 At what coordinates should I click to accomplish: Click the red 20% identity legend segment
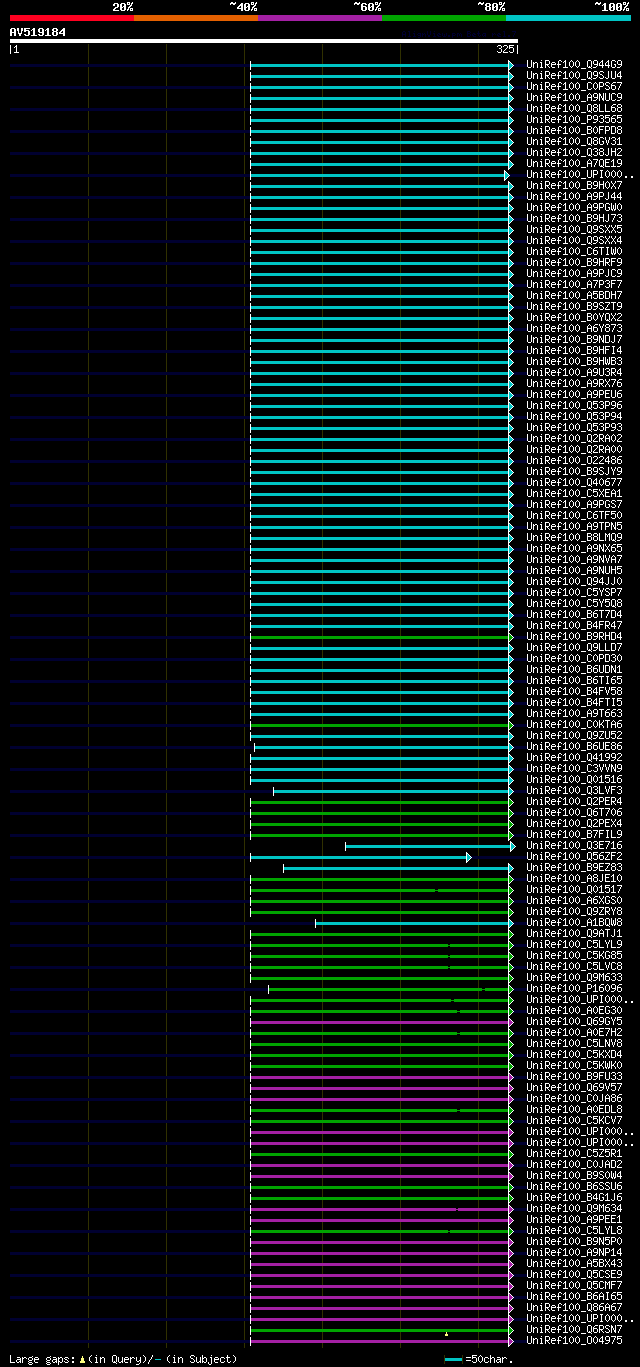[72, 17]
